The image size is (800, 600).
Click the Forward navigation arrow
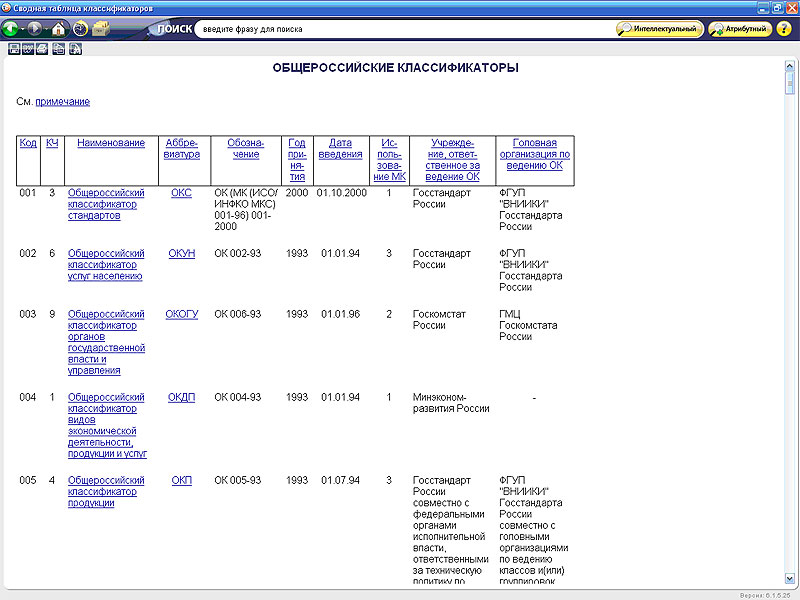click(36, 29)
